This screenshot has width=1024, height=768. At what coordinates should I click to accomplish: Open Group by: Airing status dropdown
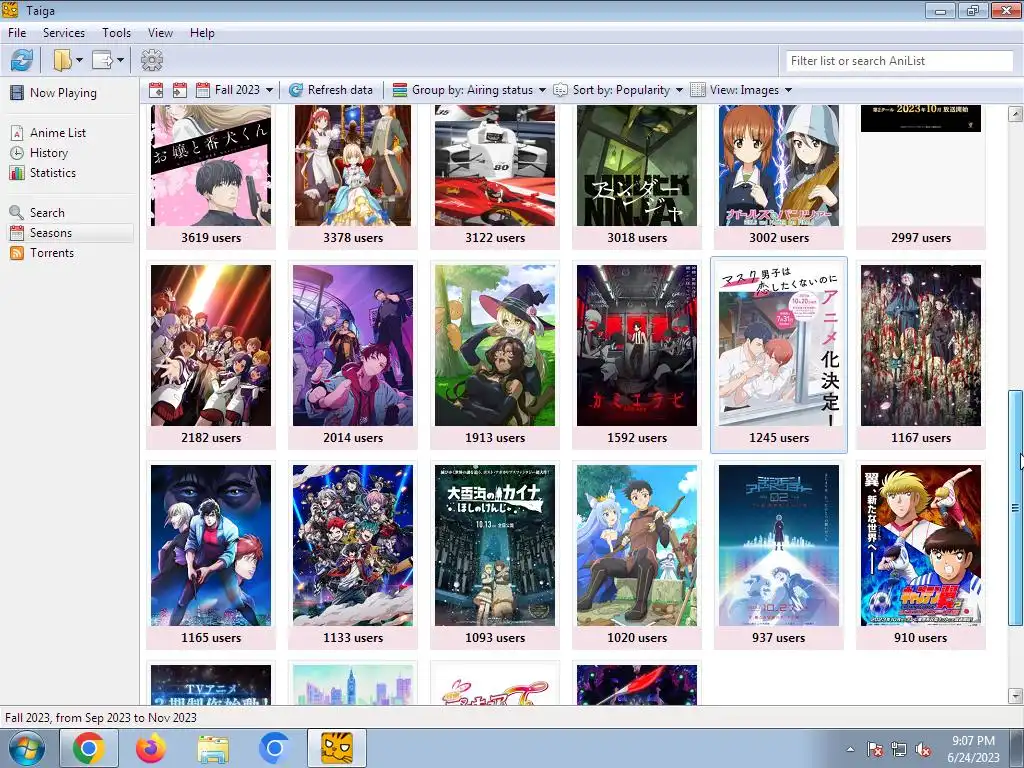[x=470, y=90]
